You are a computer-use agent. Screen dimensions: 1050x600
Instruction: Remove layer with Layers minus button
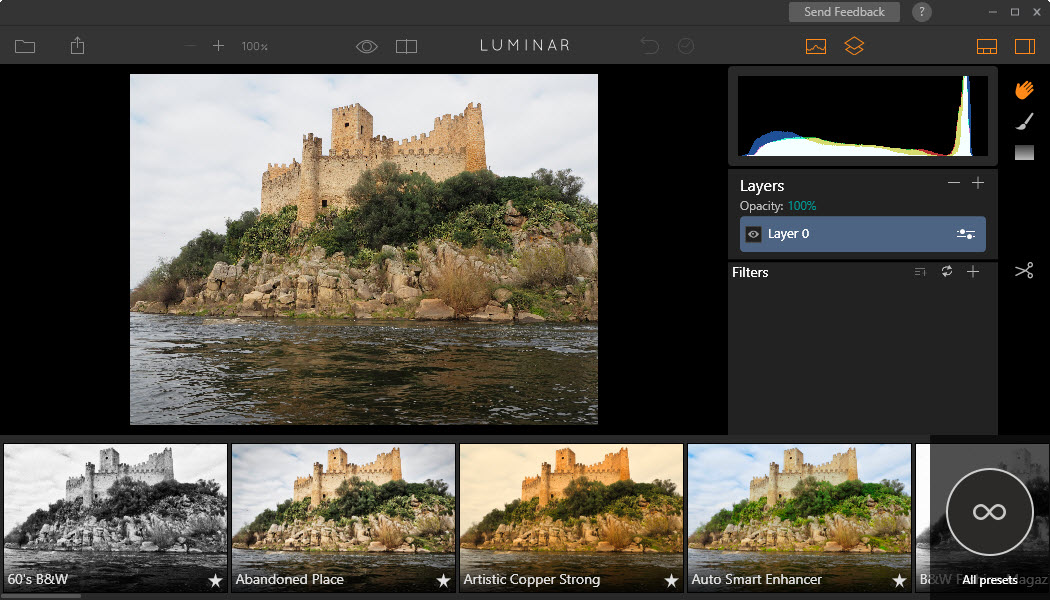coord(954,183)
